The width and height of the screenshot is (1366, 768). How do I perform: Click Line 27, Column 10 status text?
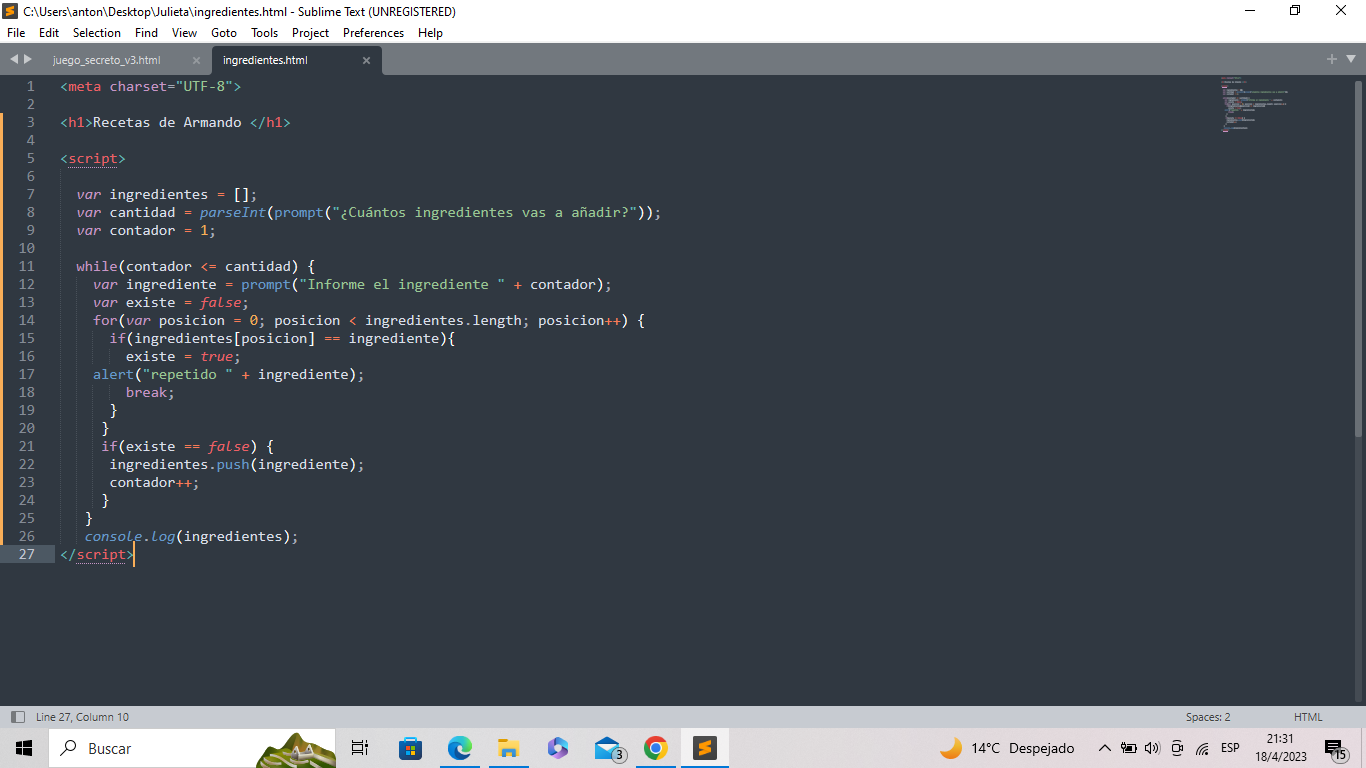tap(82, 717)
